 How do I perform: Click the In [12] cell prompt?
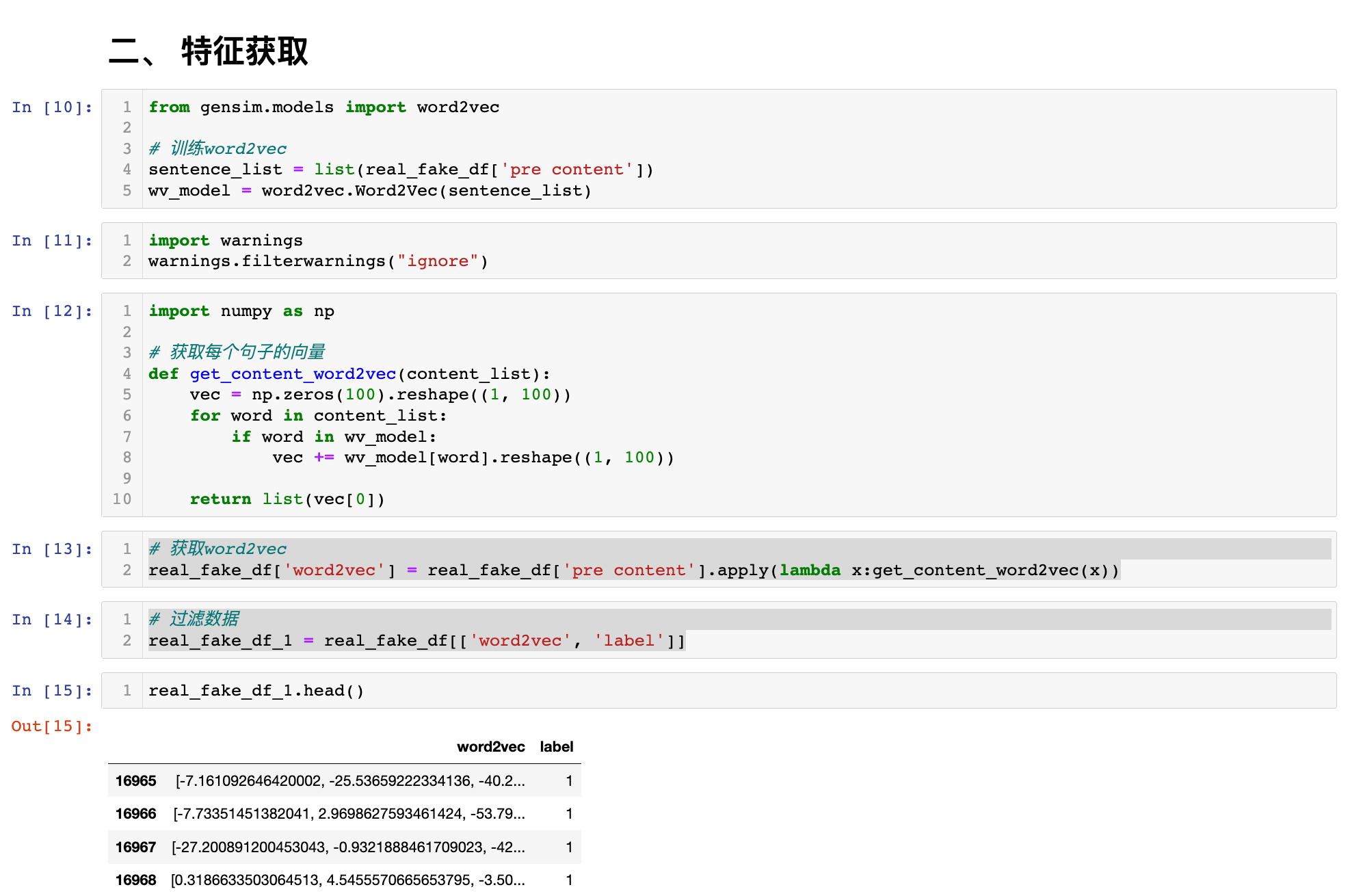tap(52, 311)
